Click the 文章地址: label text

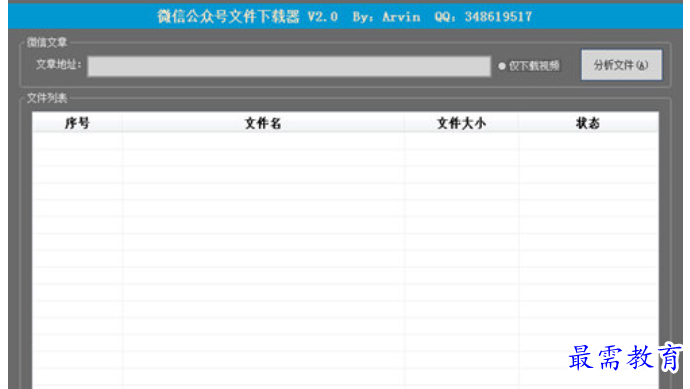tap(59, 65)
